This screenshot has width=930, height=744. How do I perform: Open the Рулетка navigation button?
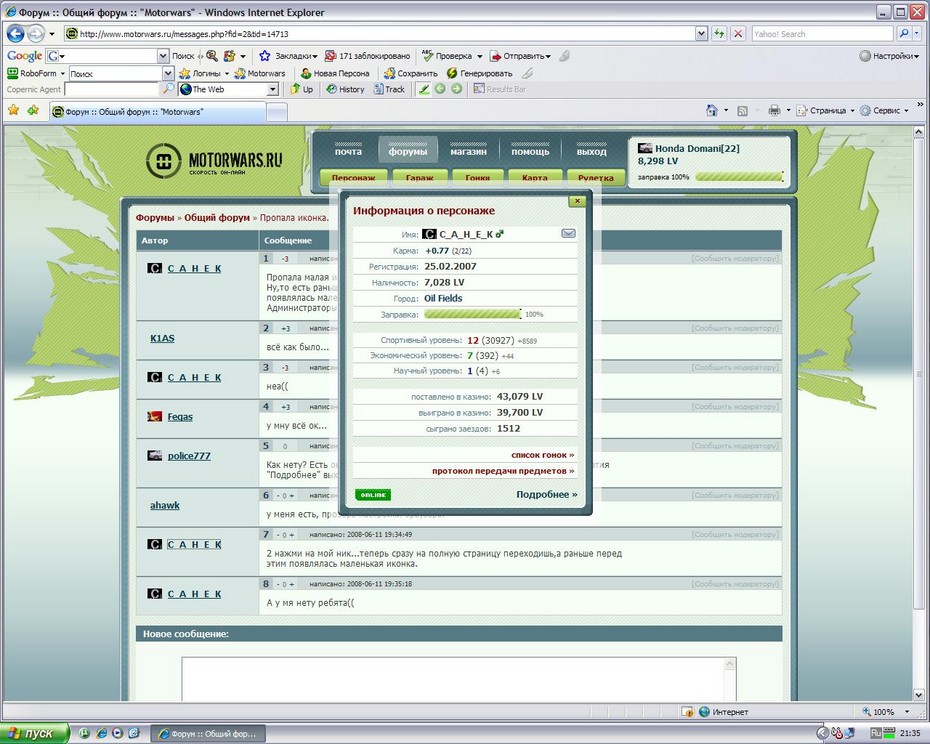(x=595, y=177)
